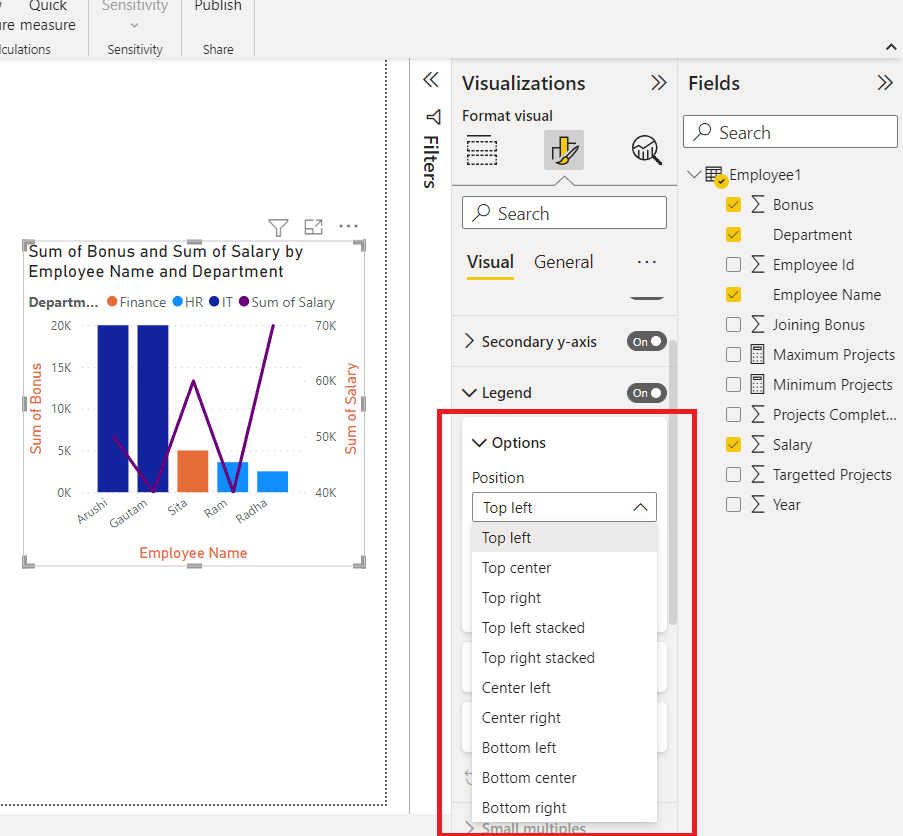The width and height of the screenshot is (903, 836).
Task: Click the light blue HR legend marker
Action: (178, 301)
